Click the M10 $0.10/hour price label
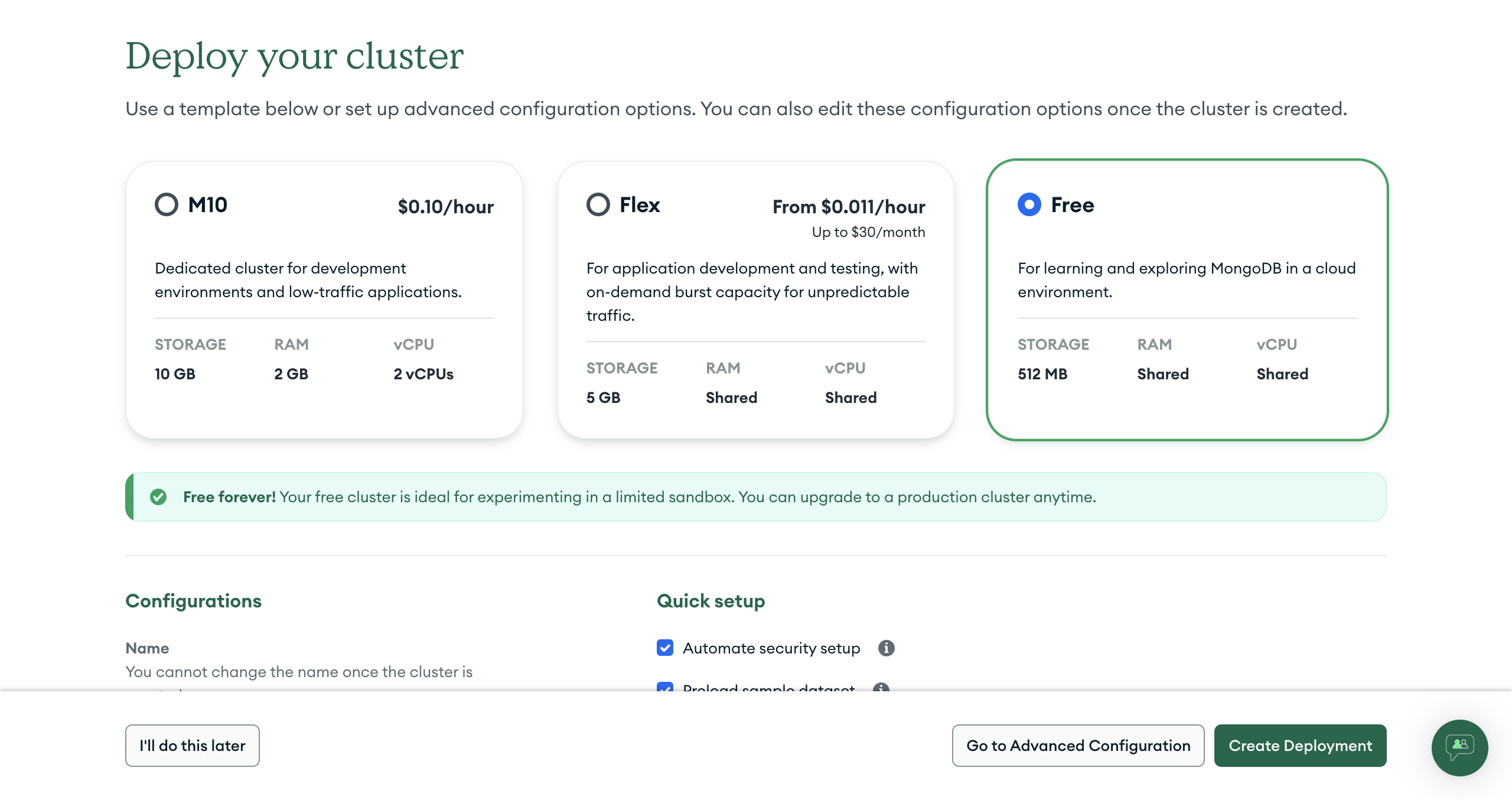 click(x=446, y=207)
